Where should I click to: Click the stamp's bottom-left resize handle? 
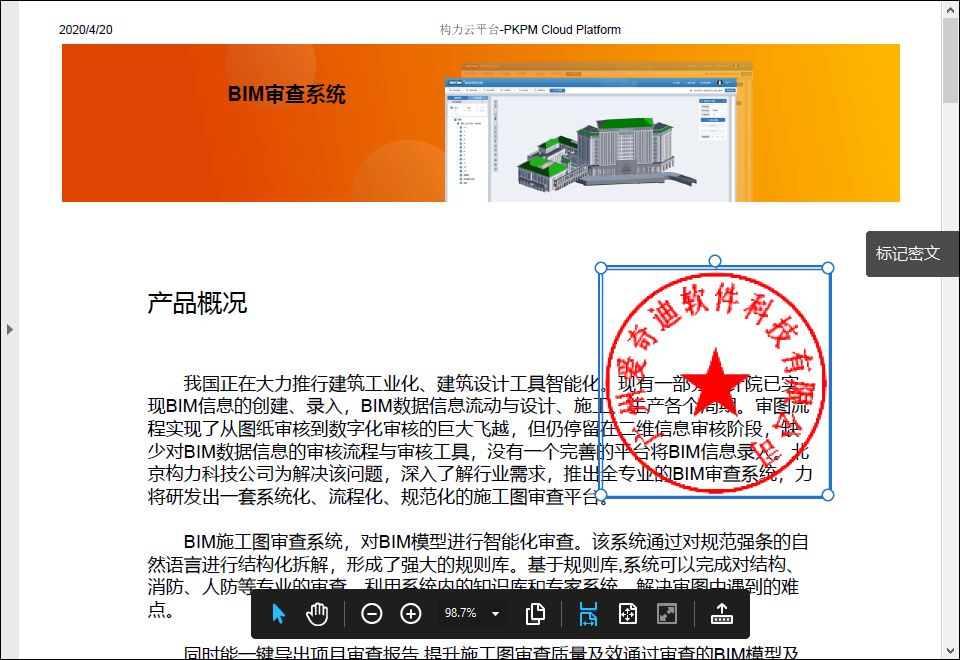point(601,495)
